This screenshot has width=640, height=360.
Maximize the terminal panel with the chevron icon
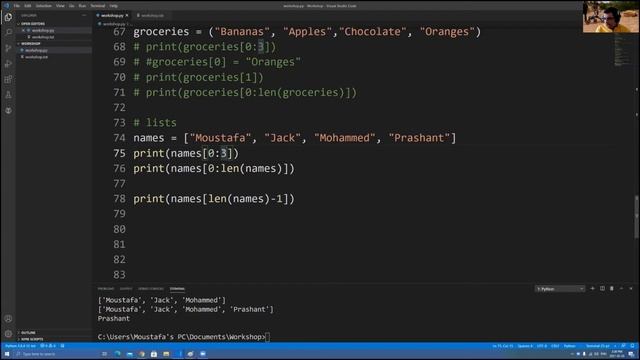click(x=621, y=289)
